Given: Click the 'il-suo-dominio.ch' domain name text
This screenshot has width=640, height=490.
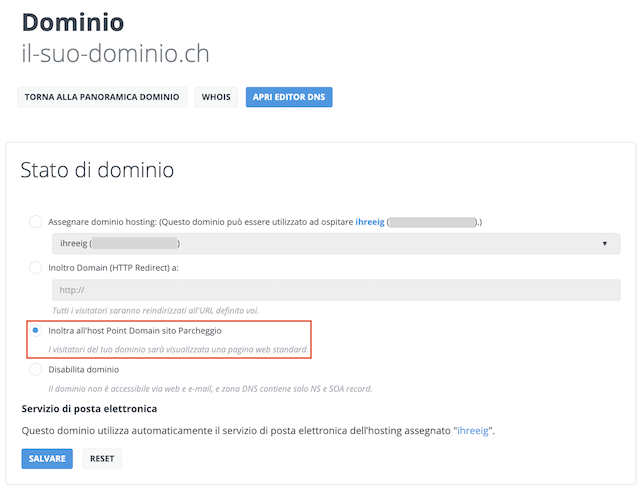Looking at the screenshot, I should coord(116,53).
